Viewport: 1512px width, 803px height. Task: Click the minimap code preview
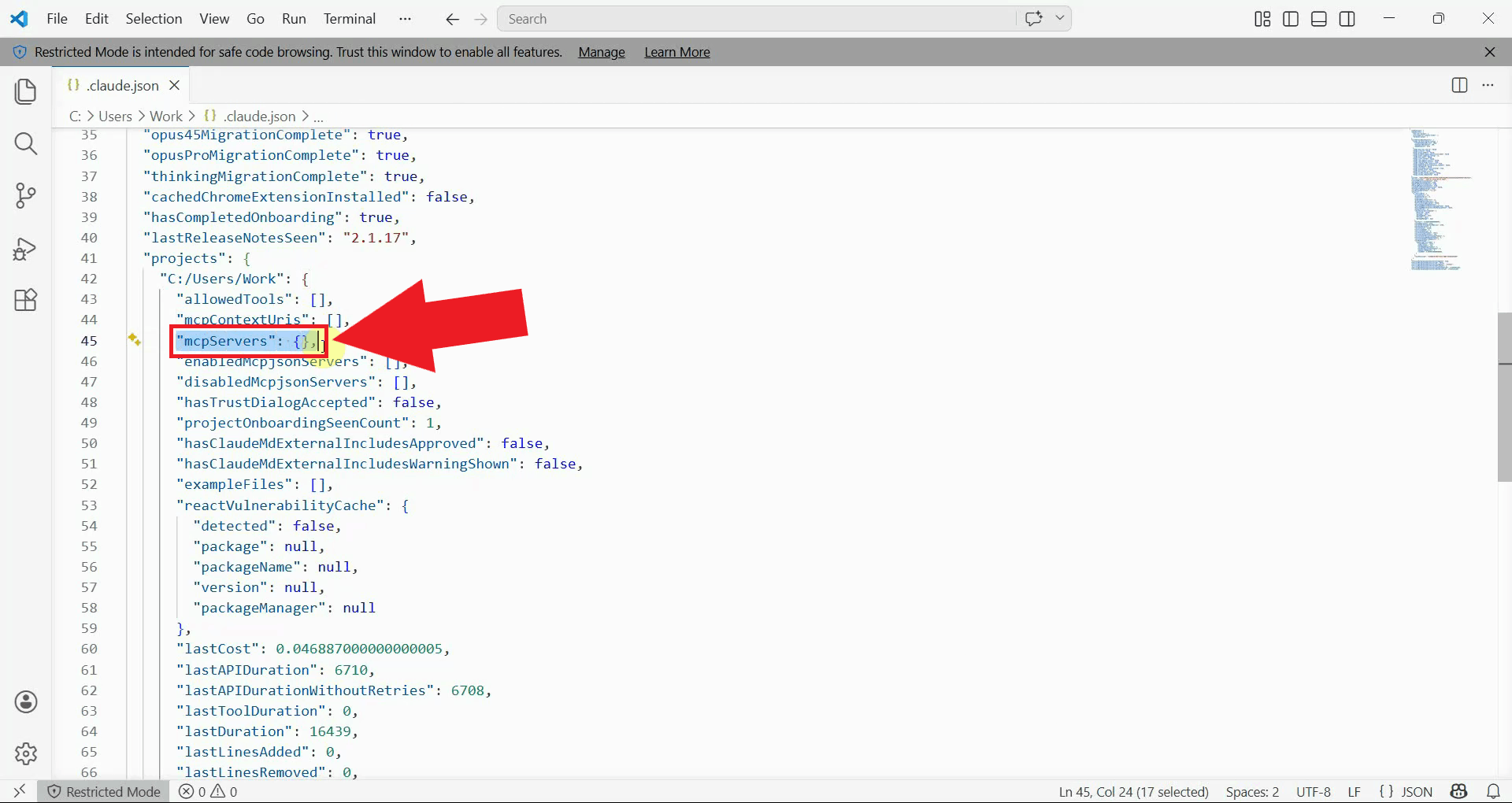1440,200
